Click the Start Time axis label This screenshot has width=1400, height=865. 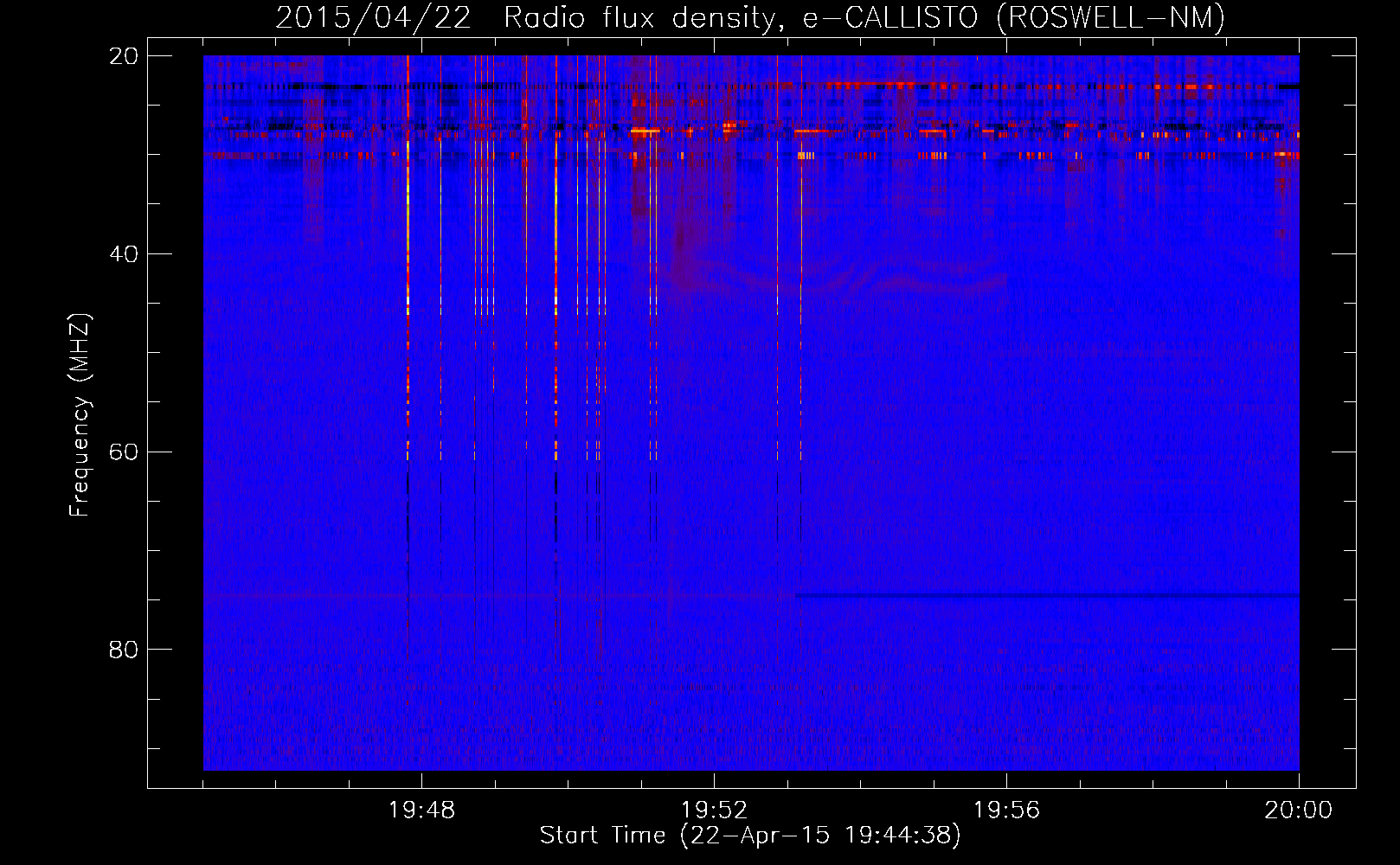(750, 836)
